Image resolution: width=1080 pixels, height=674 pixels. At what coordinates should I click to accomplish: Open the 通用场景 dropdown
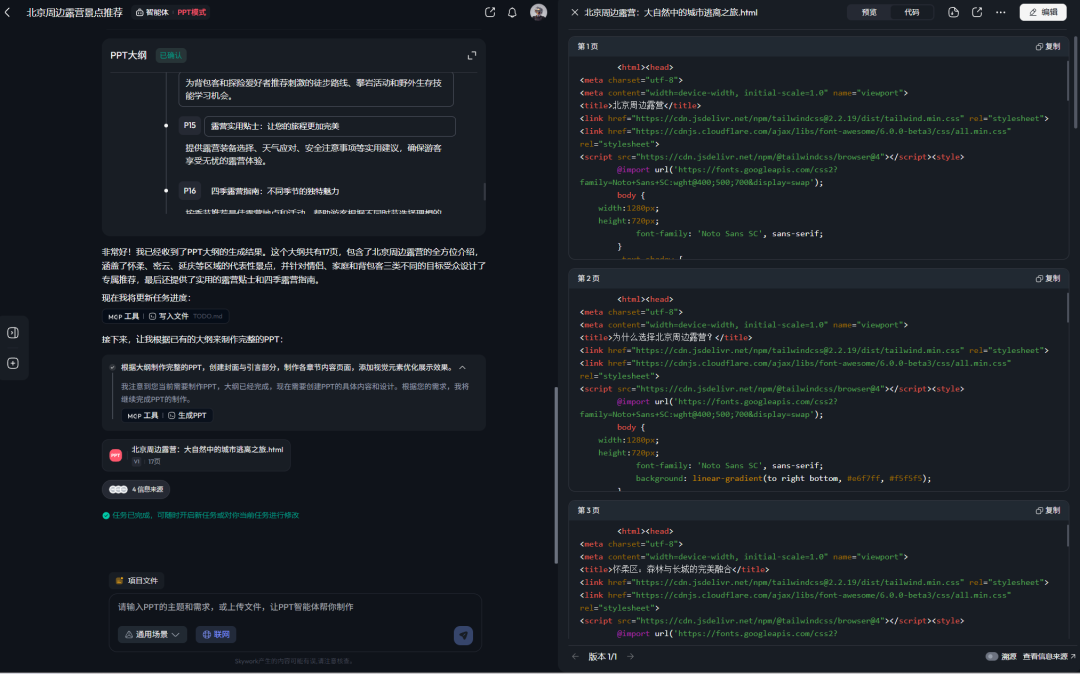(x=152, y=634)
